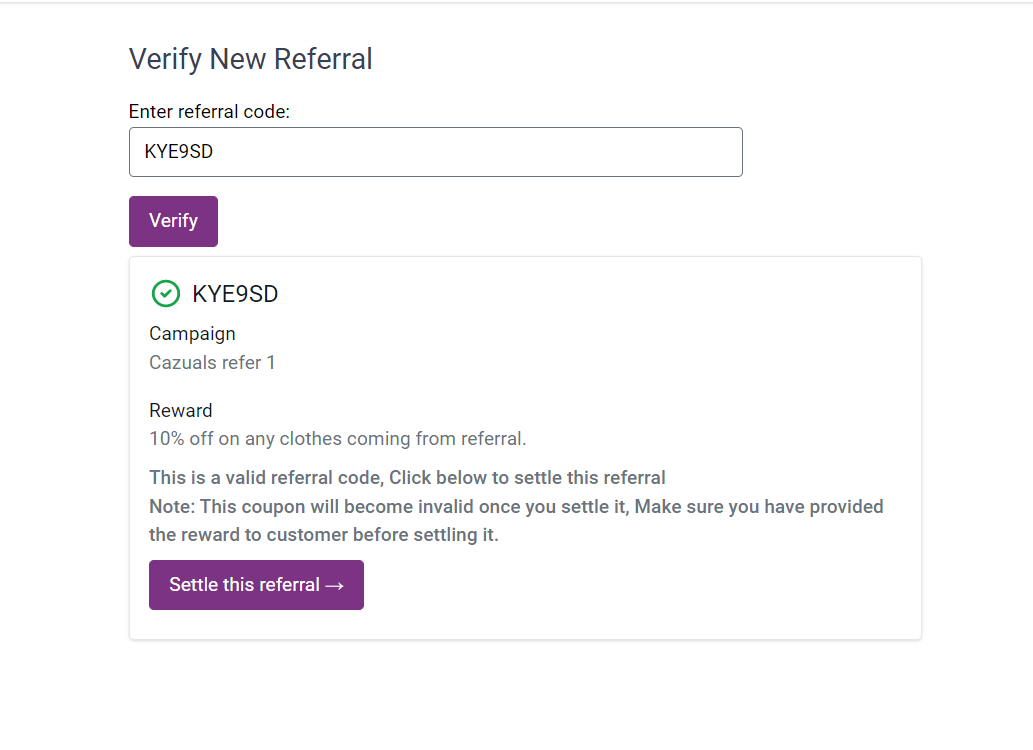The image size is (1033, 750).
Task: Click the typed KYE9SD text in input
Action: [179, 152]
